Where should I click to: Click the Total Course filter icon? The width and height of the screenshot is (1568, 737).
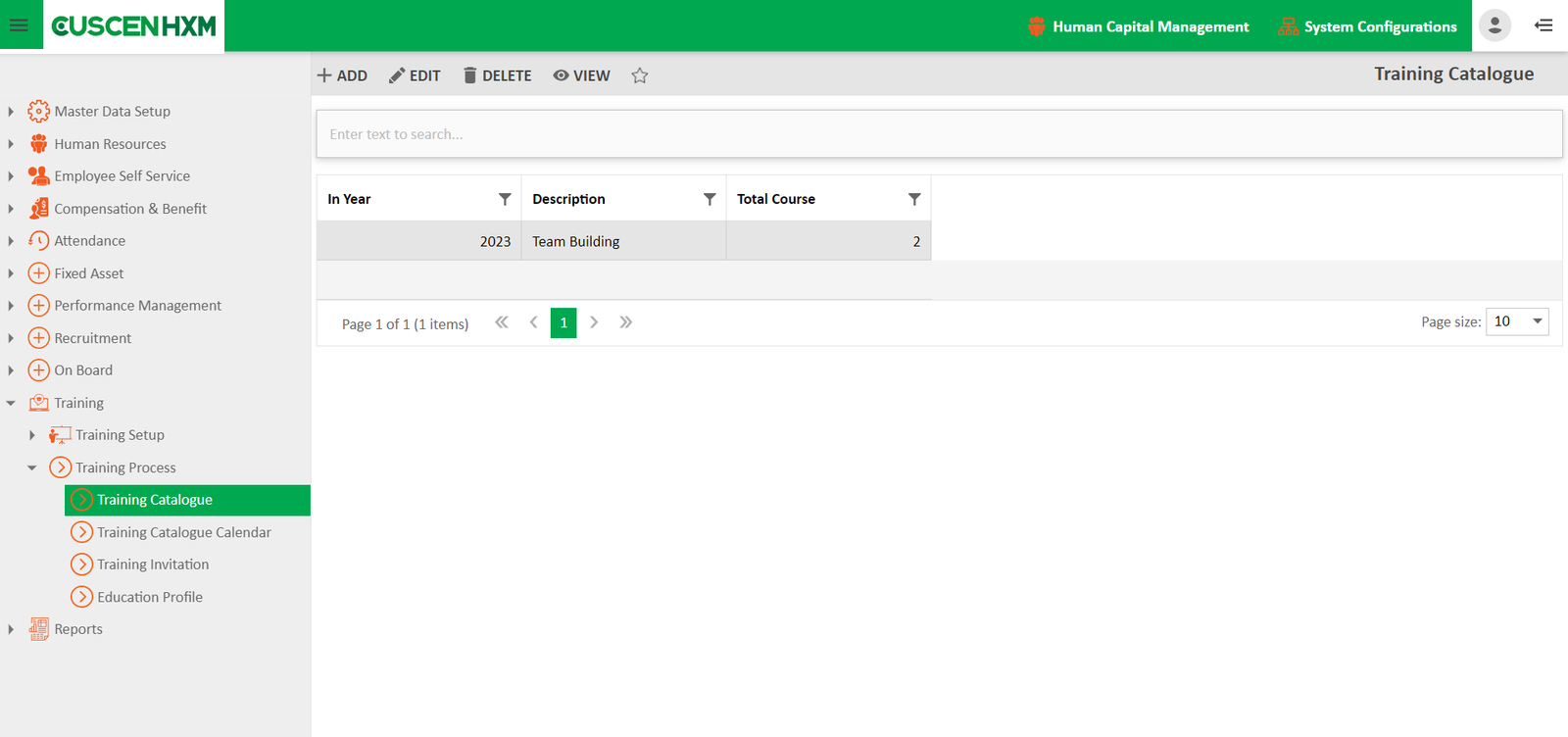click(914, 199)
